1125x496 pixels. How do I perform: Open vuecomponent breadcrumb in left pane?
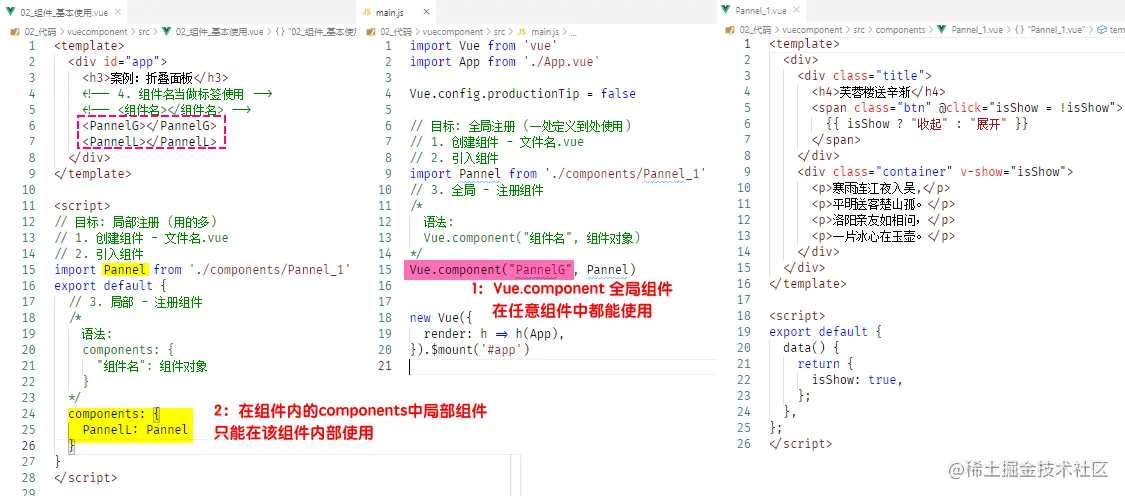tap(98, 32)
